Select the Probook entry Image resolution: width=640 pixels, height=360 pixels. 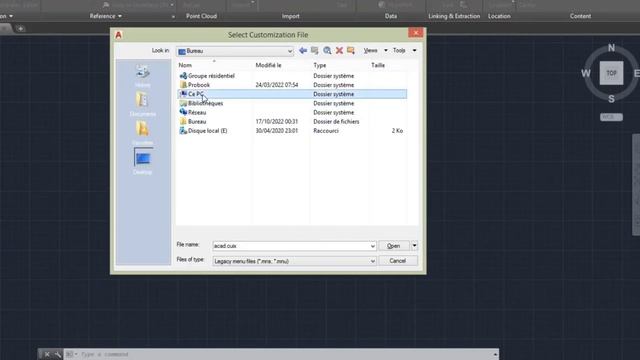point(199,85)
